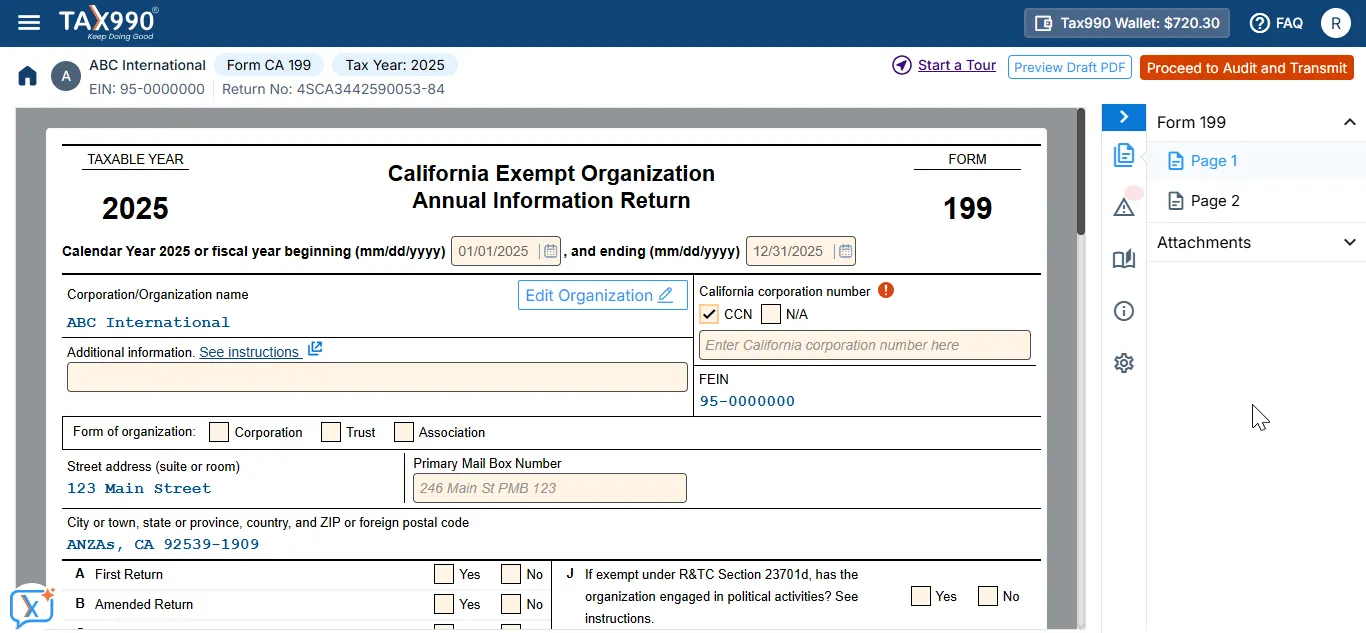Switch to Page 2 of Form 199
Viewport: 1366px width, 633px height.
(1214, 200)
